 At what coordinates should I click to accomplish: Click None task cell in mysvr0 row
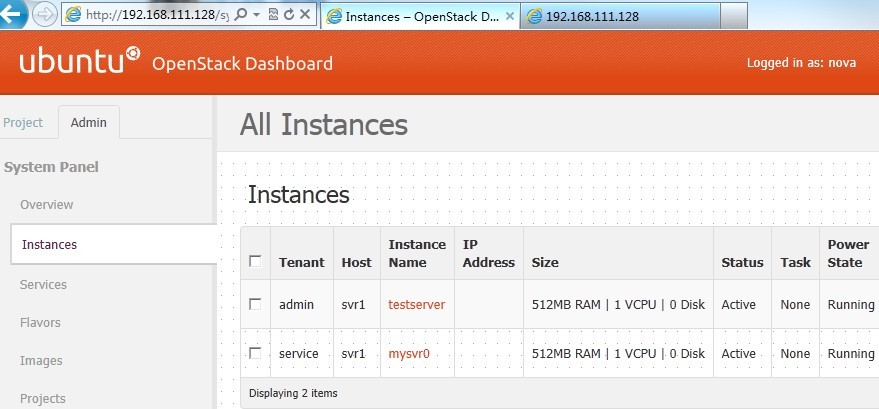(795, 354)
